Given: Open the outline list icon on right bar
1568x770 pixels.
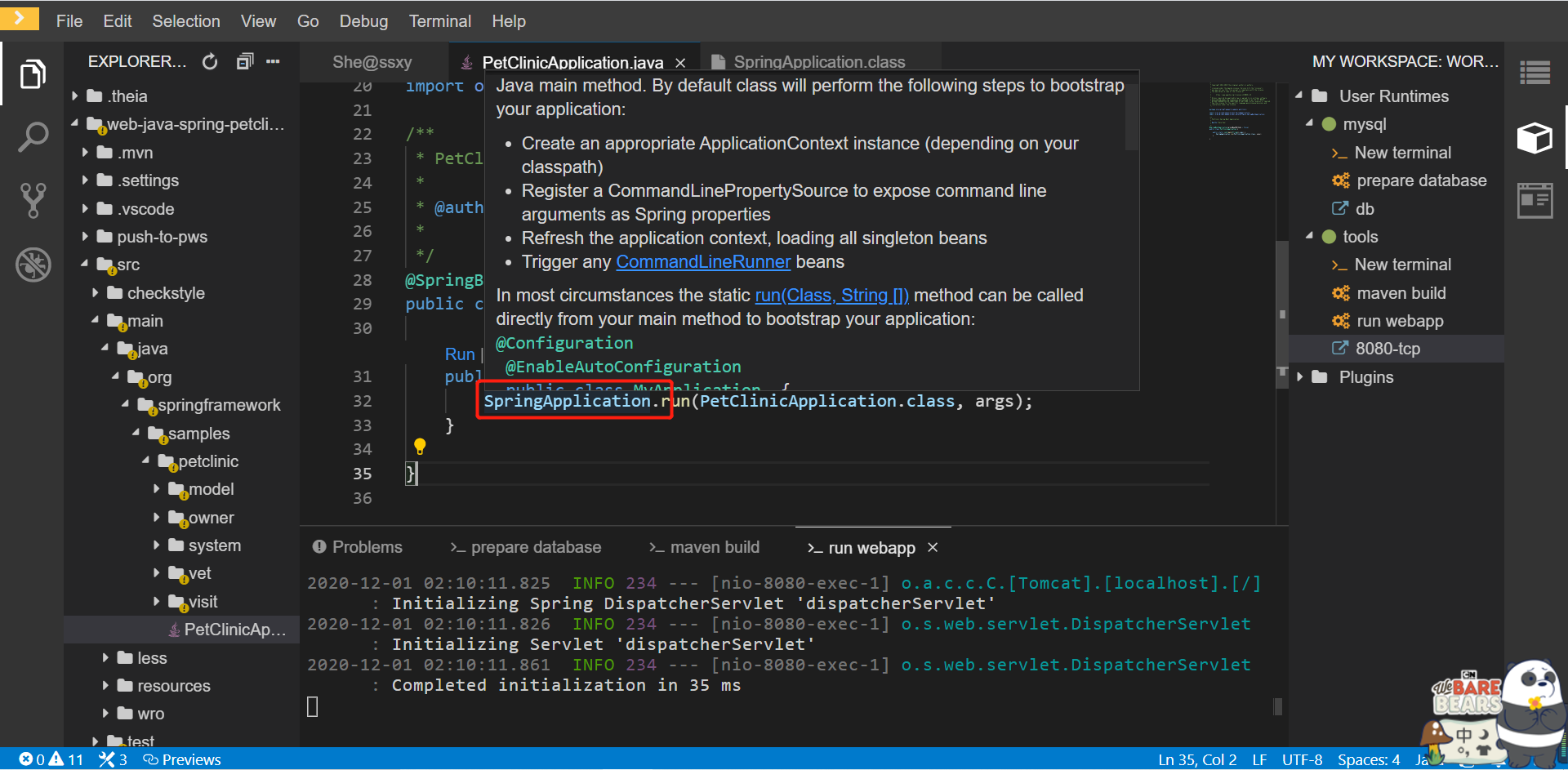Looking at the screenshot, I should 1535,73.
